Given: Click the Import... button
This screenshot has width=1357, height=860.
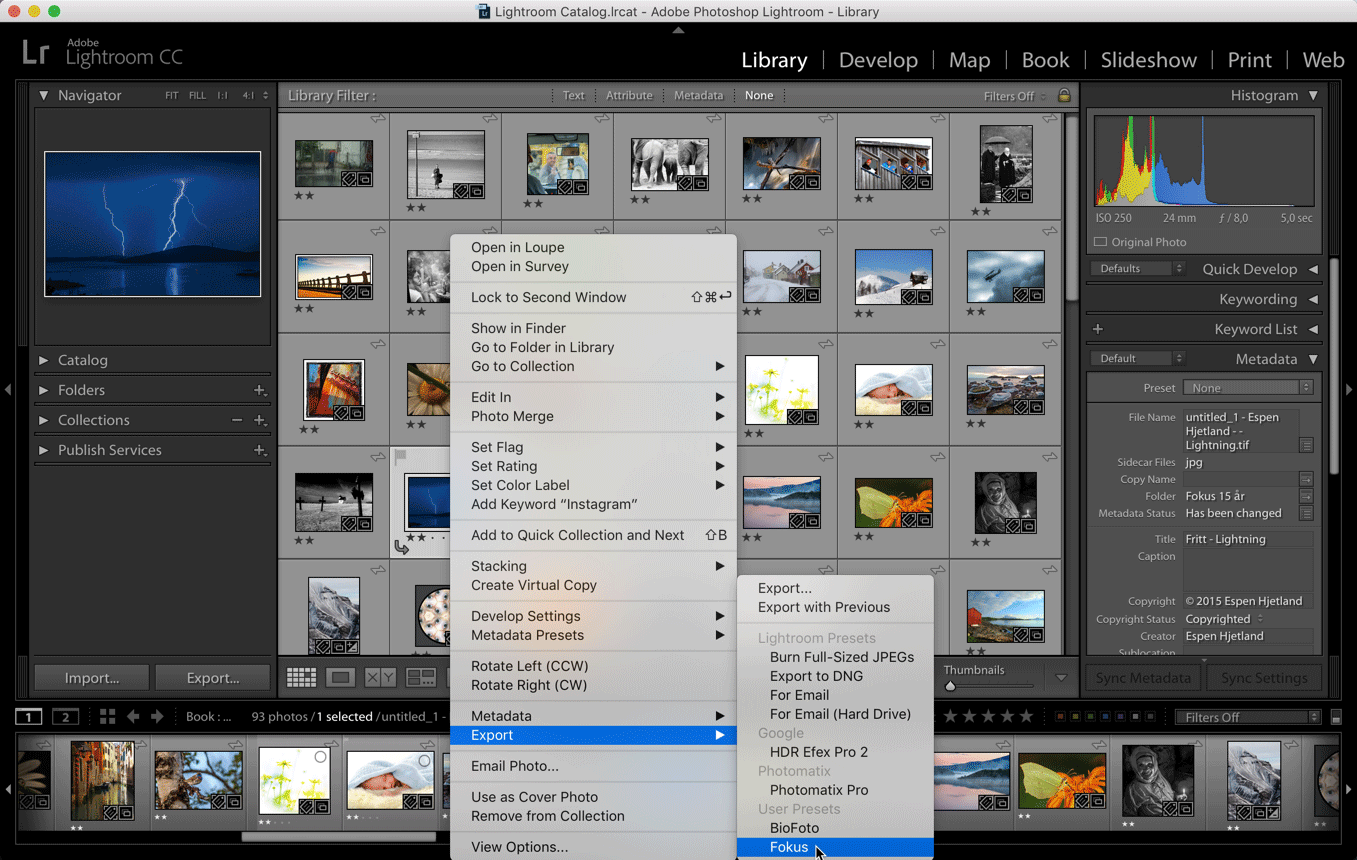Looking at the screenshot, I should pyautogui.click(x=92, y=678).
